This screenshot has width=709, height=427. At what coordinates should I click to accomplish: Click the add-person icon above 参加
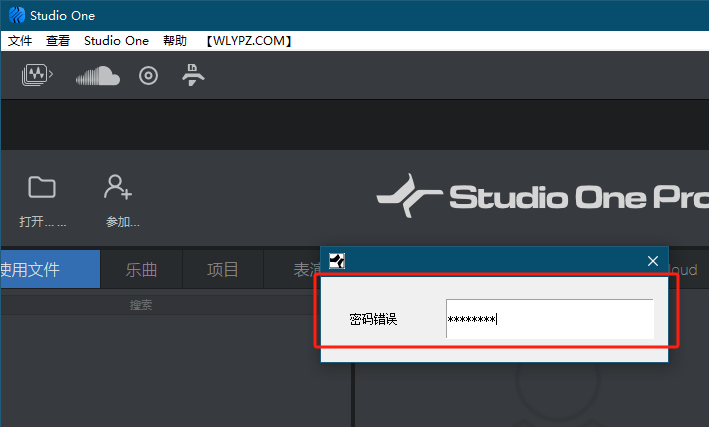118,187
